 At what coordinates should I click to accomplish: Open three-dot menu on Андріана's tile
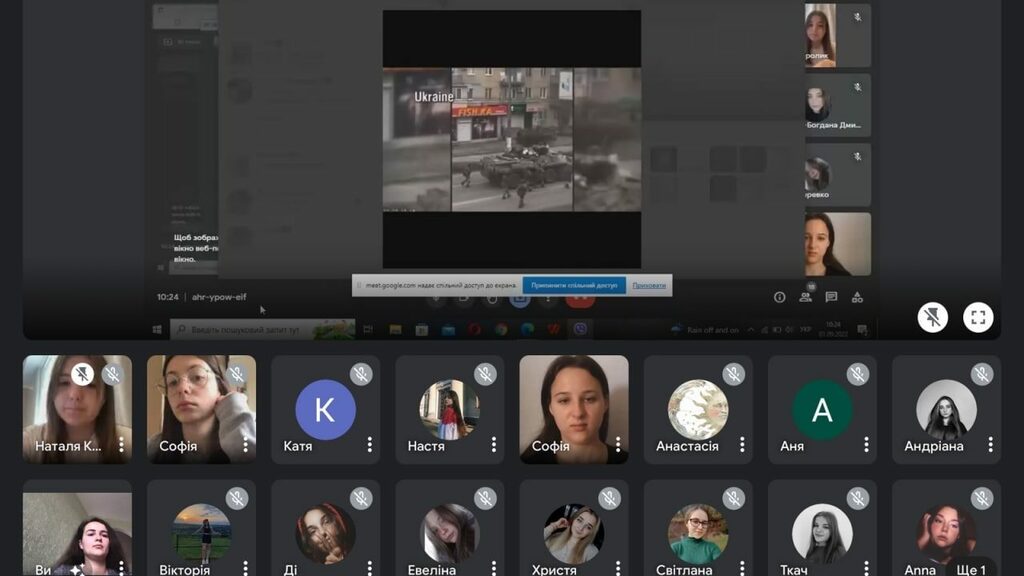(x=990, y=445)
